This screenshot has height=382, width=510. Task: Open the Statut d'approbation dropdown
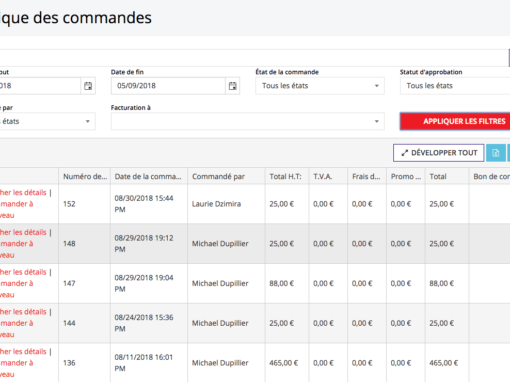[x=455, y=86]
